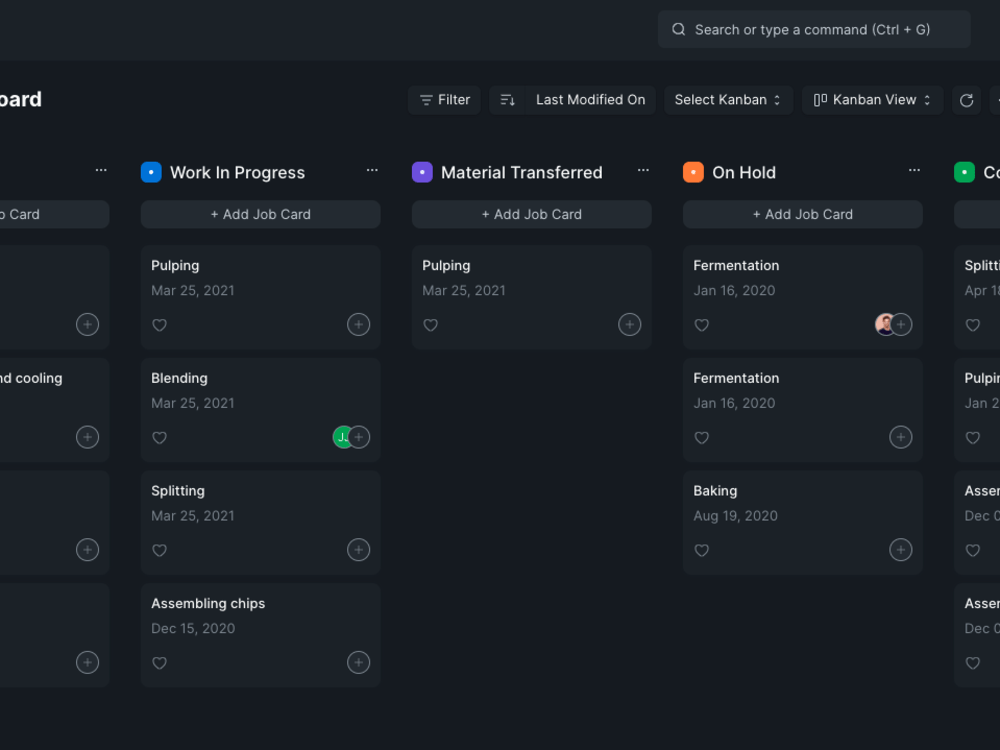Click the assignee avatar on the Fermentation card
This screenshot has height=750, width=1000.
(884, 324)
